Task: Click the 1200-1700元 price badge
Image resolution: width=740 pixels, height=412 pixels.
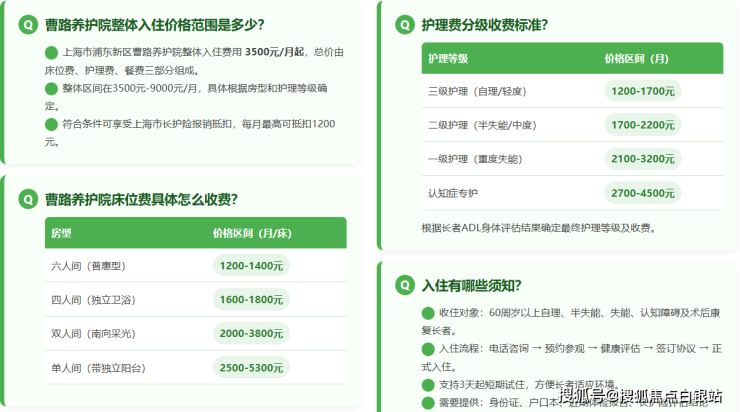Action: pyautogui.click(x=643, y=91)
